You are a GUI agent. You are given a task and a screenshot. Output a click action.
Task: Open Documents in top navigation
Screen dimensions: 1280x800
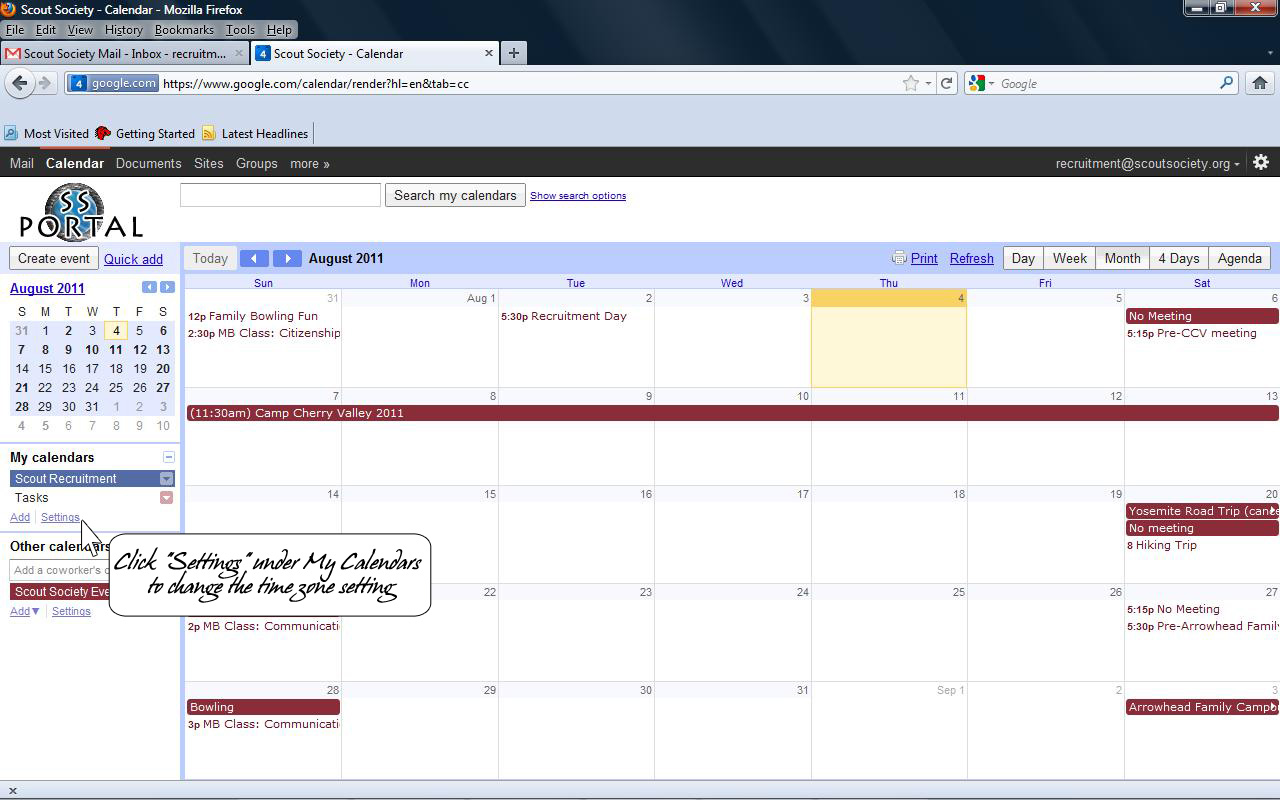[x=148, y=163]
